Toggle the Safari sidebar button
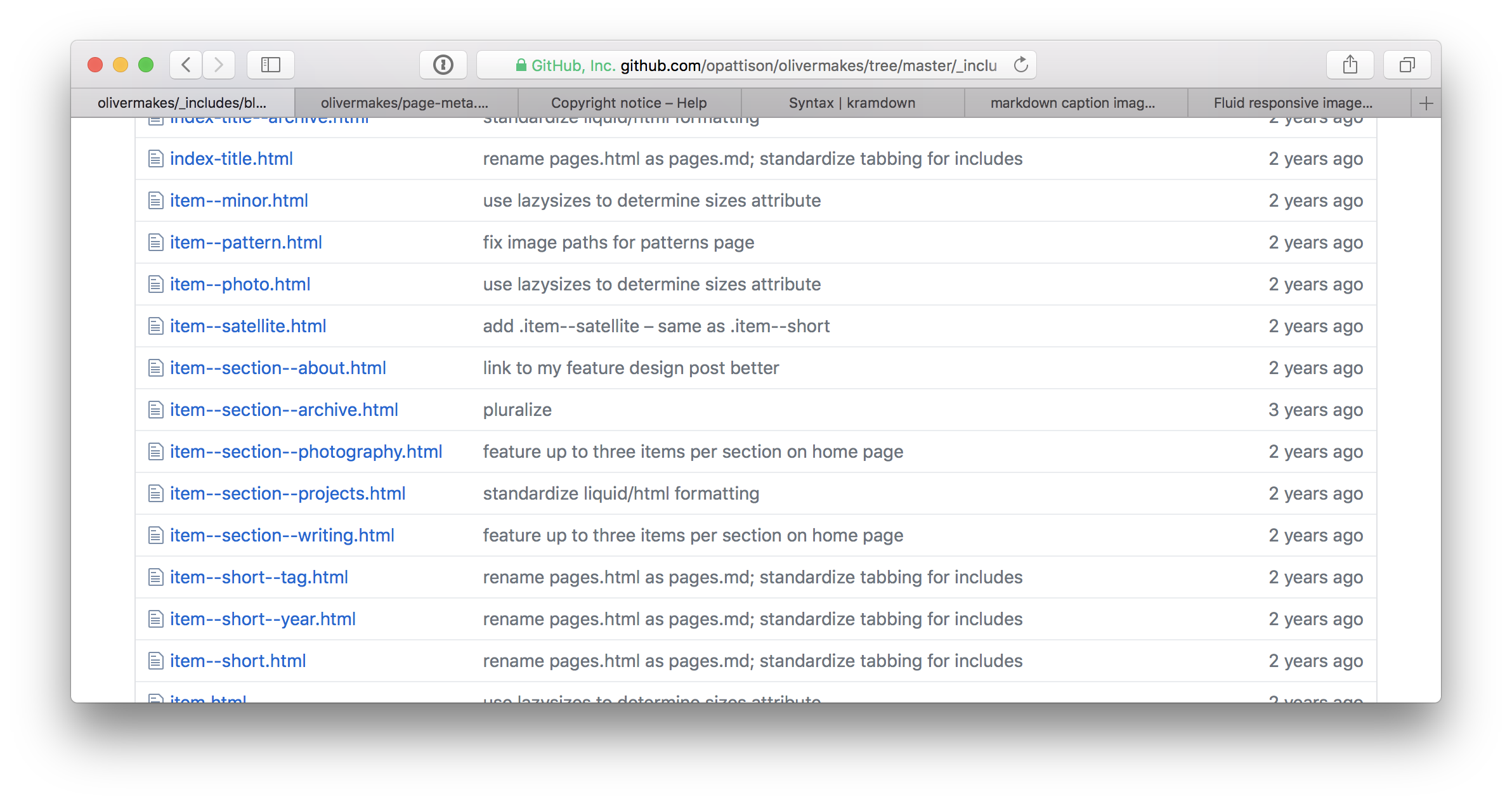Image resolution: width=1512 pixels, height=804 pixels. coord(271,65)
